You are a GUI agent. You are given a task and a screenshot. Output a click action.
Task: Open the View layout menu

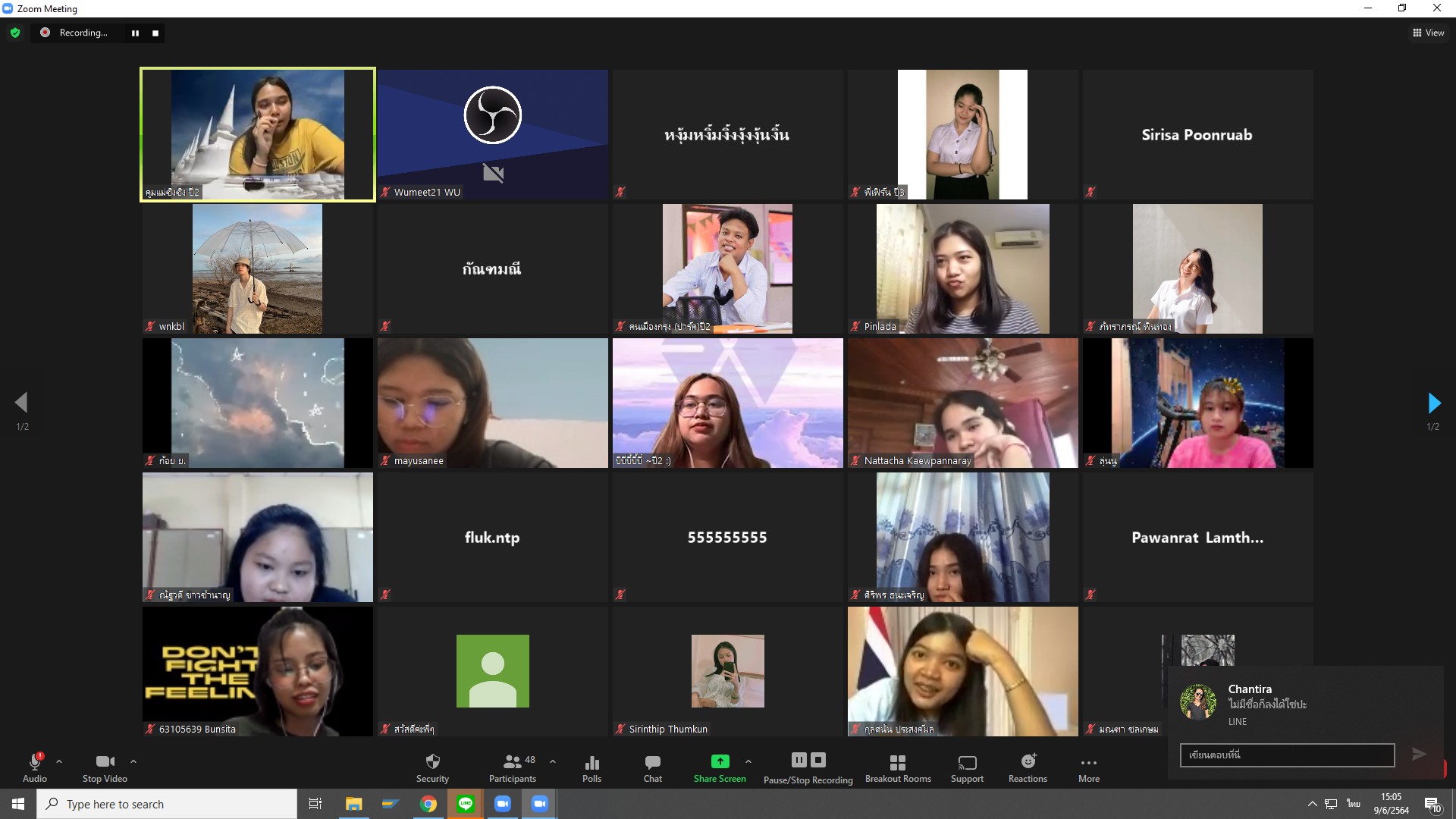pyautogui.click(x=1428, y=33)
